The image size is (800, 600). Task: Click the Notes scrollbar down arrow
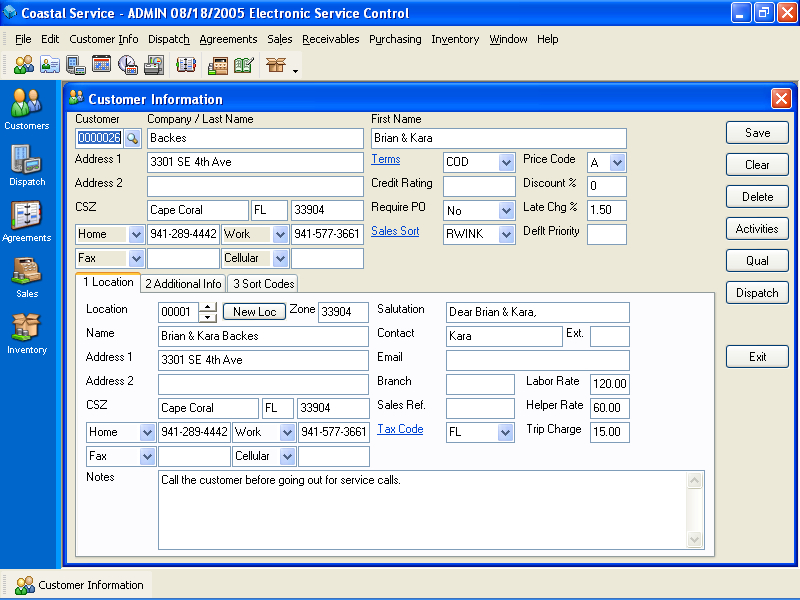coord(694,539)
